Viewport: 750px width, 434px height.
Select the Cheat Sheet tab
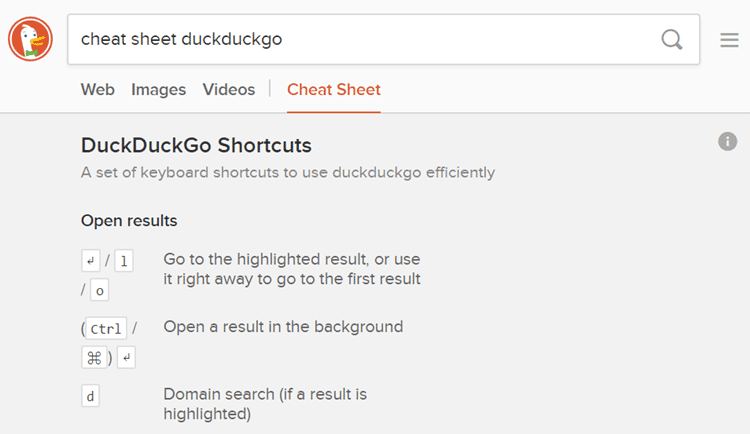click(x=333, y=90)
